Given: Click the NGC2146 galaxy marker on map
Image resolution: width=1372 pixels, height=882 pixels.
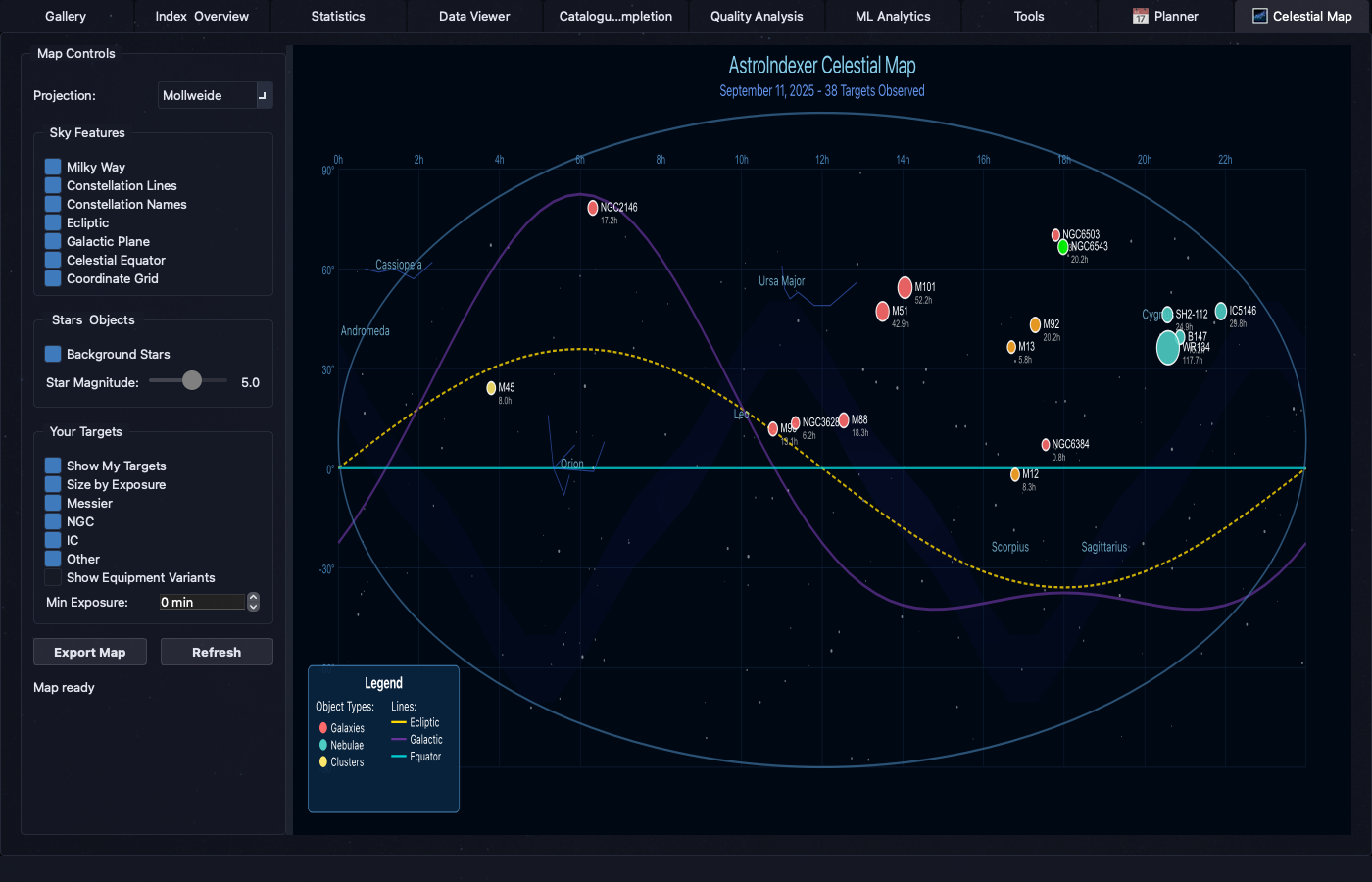Looking at the screenshot, I should [592, 208].
